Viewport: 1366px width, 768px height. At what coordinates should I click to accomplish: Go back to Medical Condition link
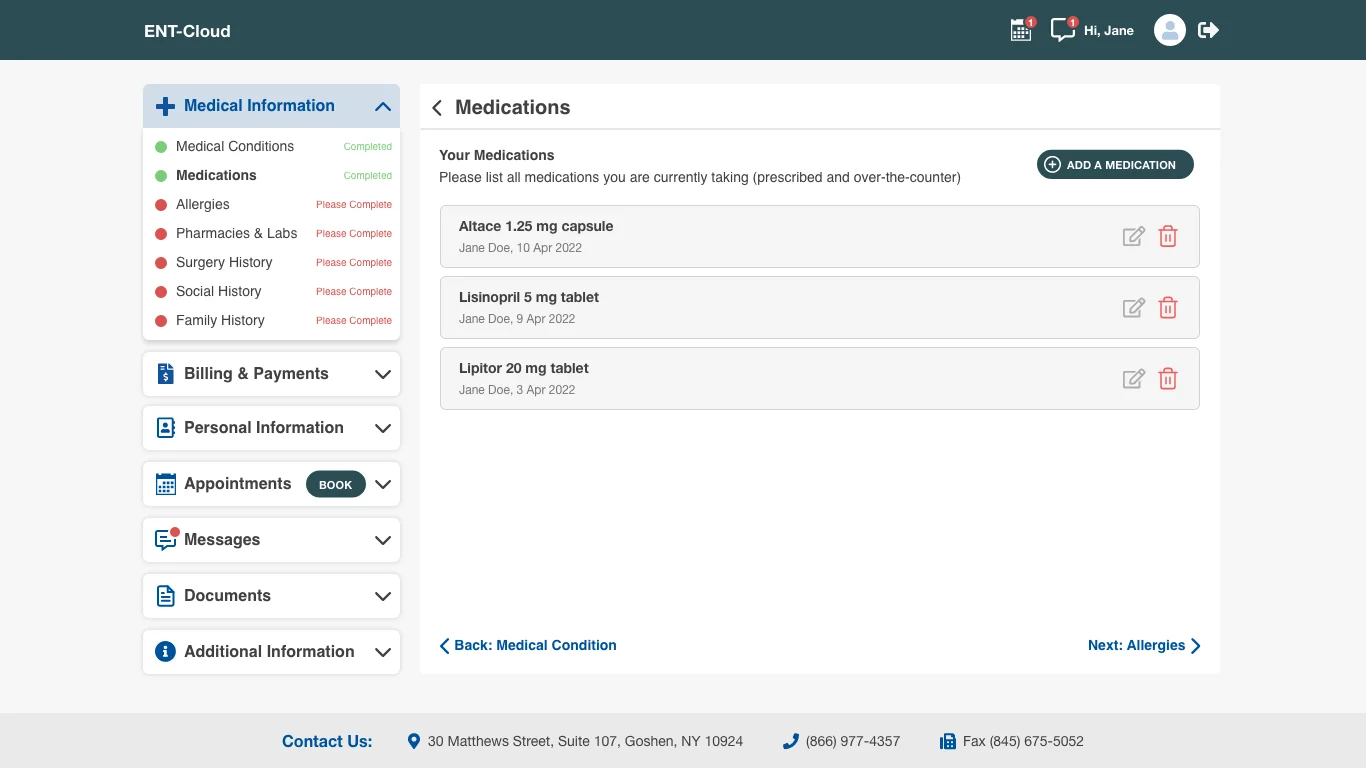tap(528, 646)
